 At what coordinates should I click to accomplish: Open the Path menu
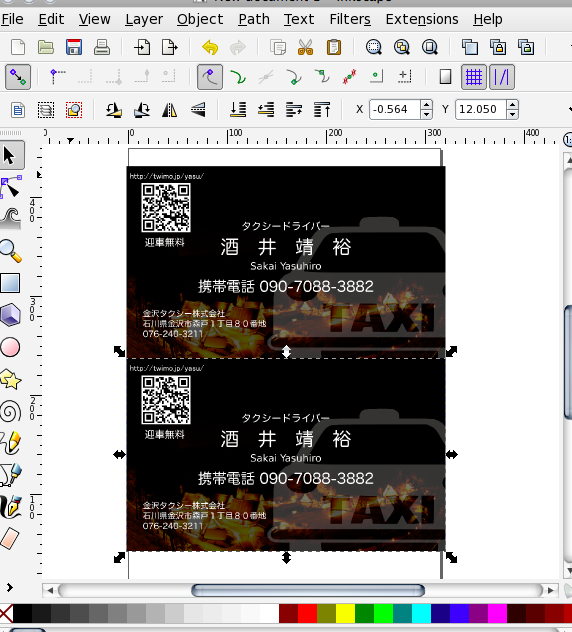(254, 19)
